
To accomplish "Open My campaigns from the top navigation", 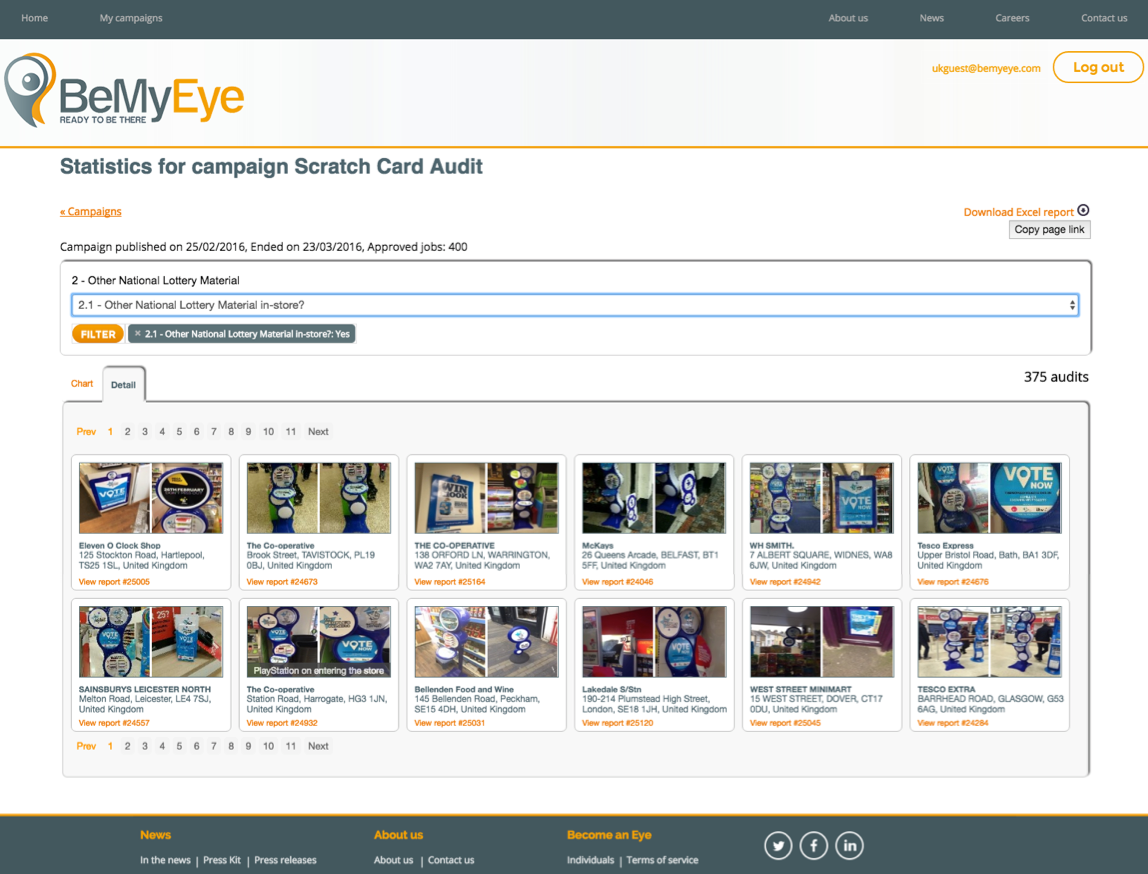I will [130, 18].
